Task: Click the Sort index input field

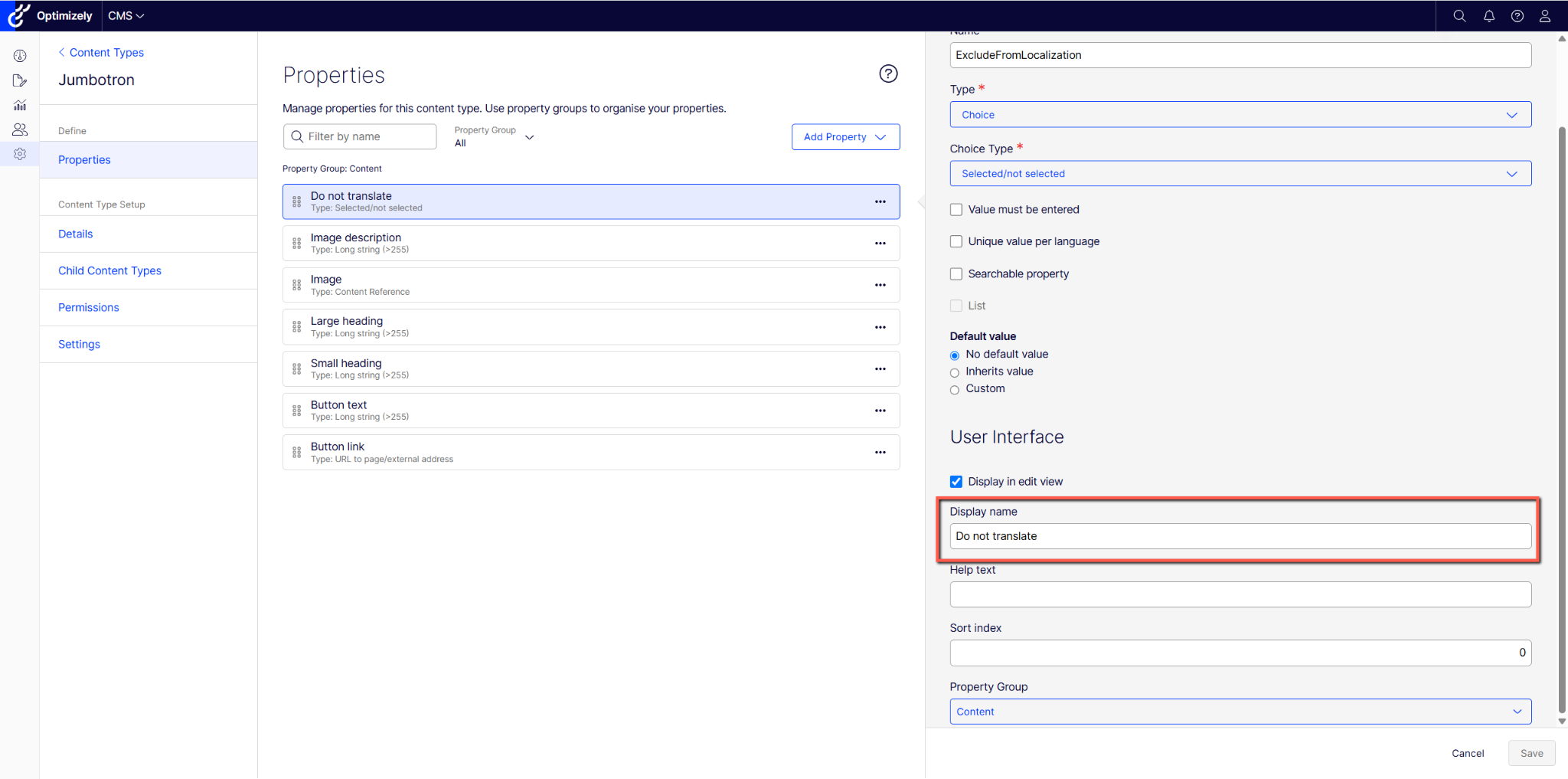Action: coord(1240,653)
